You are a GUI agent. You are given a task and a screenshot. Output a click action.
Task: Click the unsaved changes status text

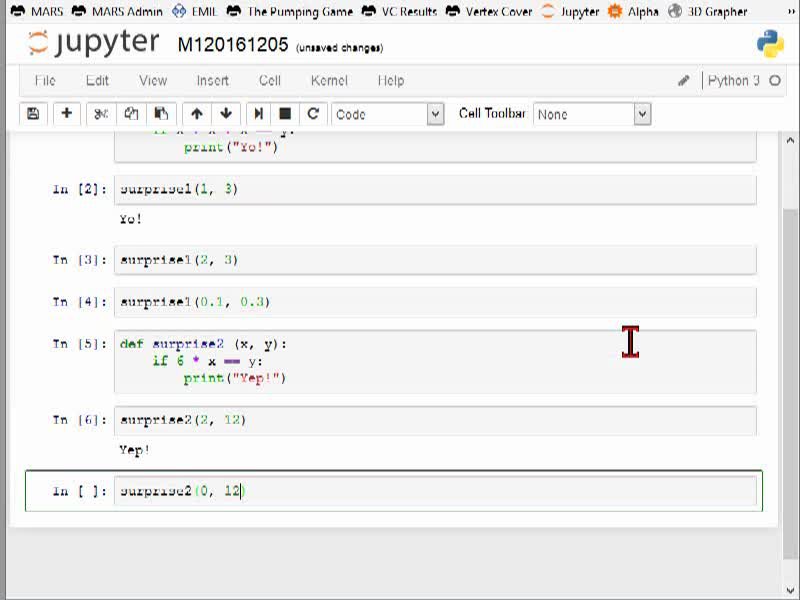pos(339,48)
